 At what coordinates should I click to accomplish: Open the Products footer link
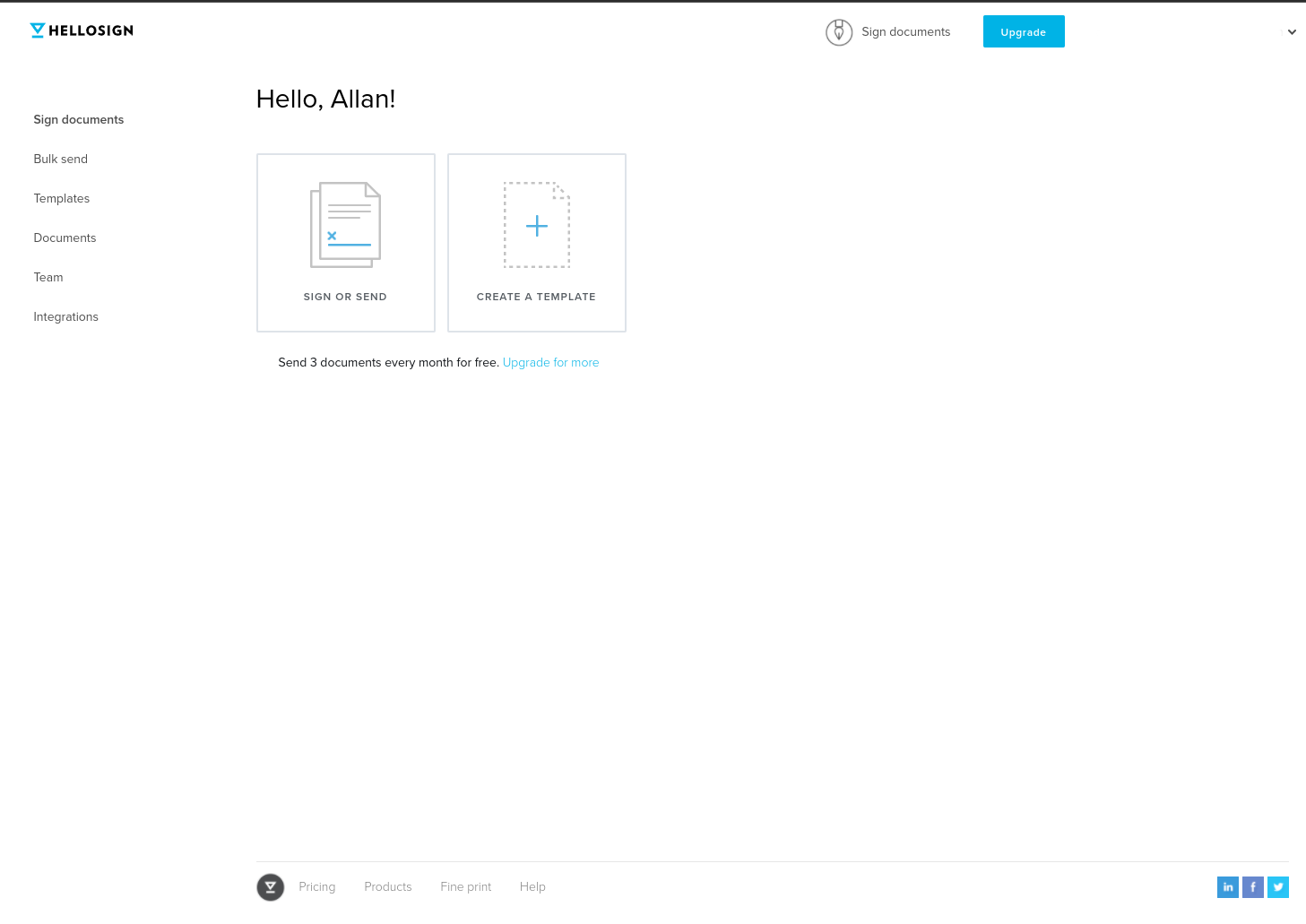coord(388,886)
